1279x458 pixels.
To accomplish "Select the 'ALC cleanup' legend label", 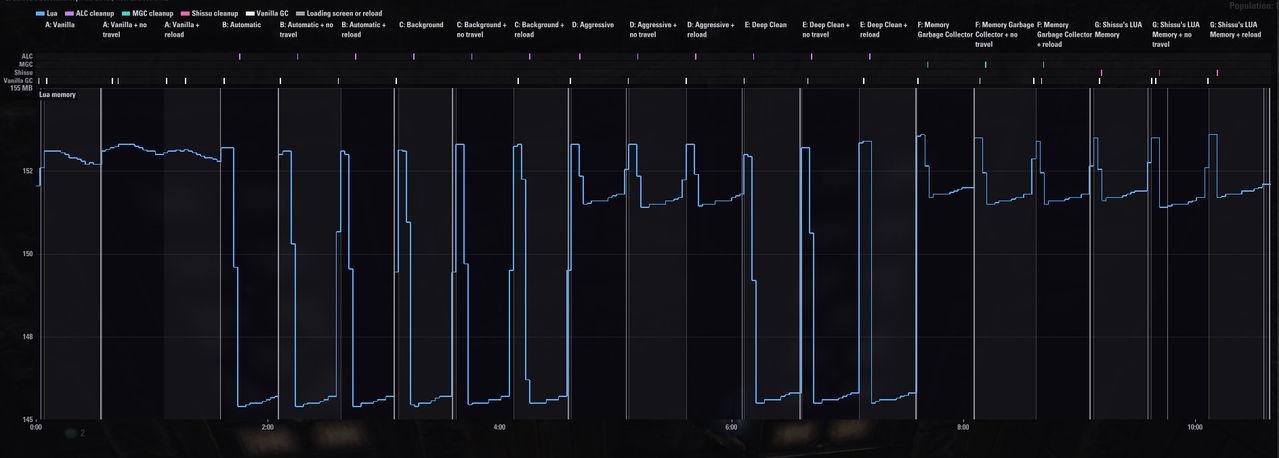I will pos(95,13).
